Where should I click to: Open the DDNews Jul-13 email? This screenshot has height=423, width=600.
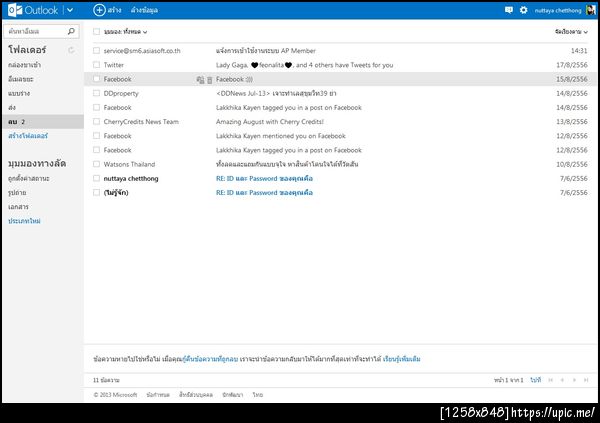click(276, 93)
